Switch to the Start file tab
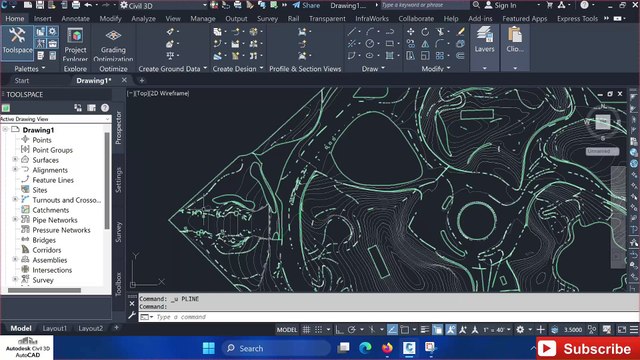This screenshot has height=360, width=640. [22, 80]
